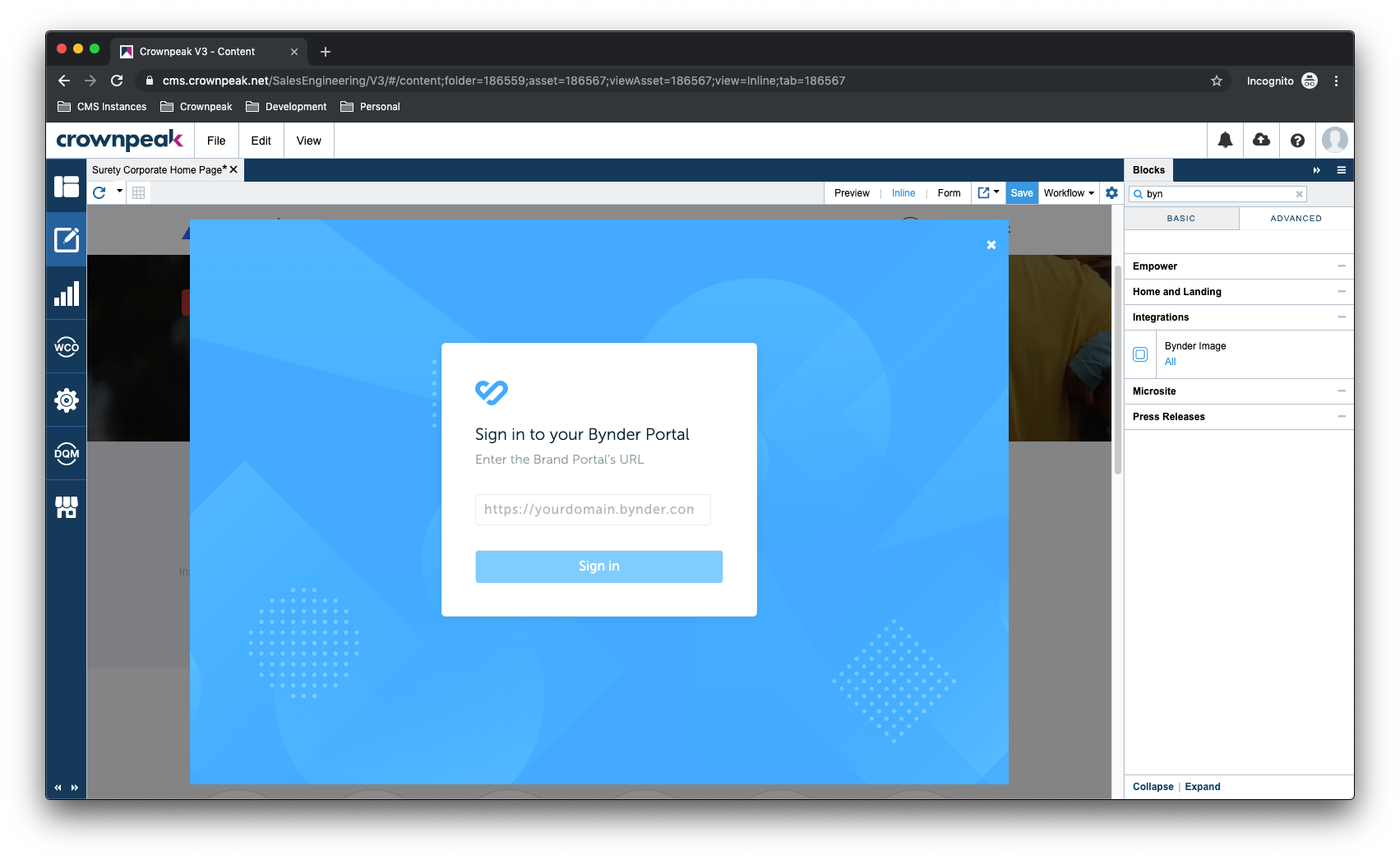Open the help question mark icon
The width and height of the screenshot is (1400, 860).
coord(1297,141)
